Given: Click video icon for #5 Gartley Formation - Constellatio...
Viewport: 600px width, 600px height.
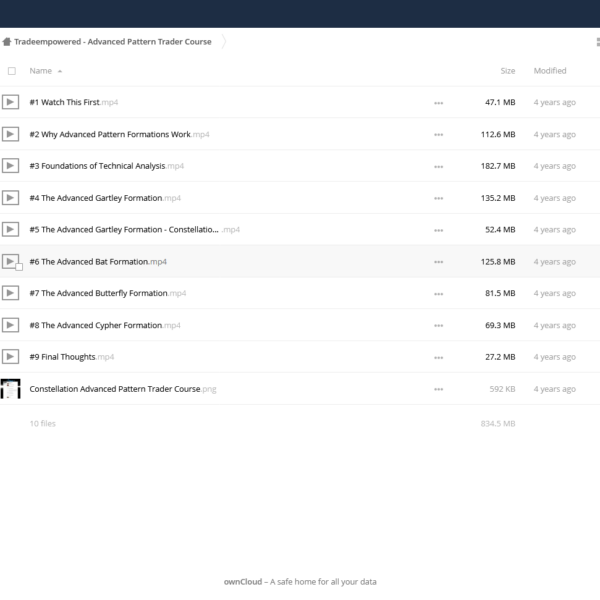Looking at the screenshot, I should [x=10, y=229].
